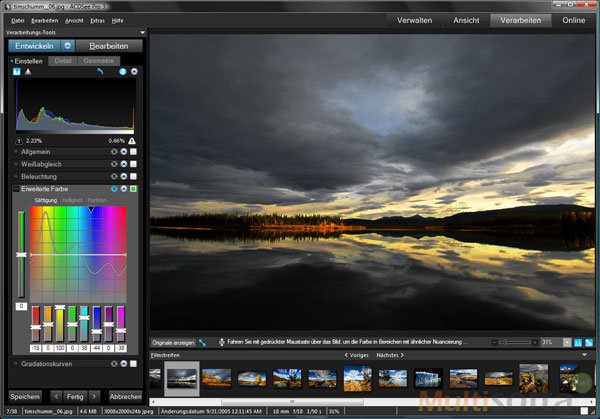Toggle the Allgemein enable checkbox

132,151
